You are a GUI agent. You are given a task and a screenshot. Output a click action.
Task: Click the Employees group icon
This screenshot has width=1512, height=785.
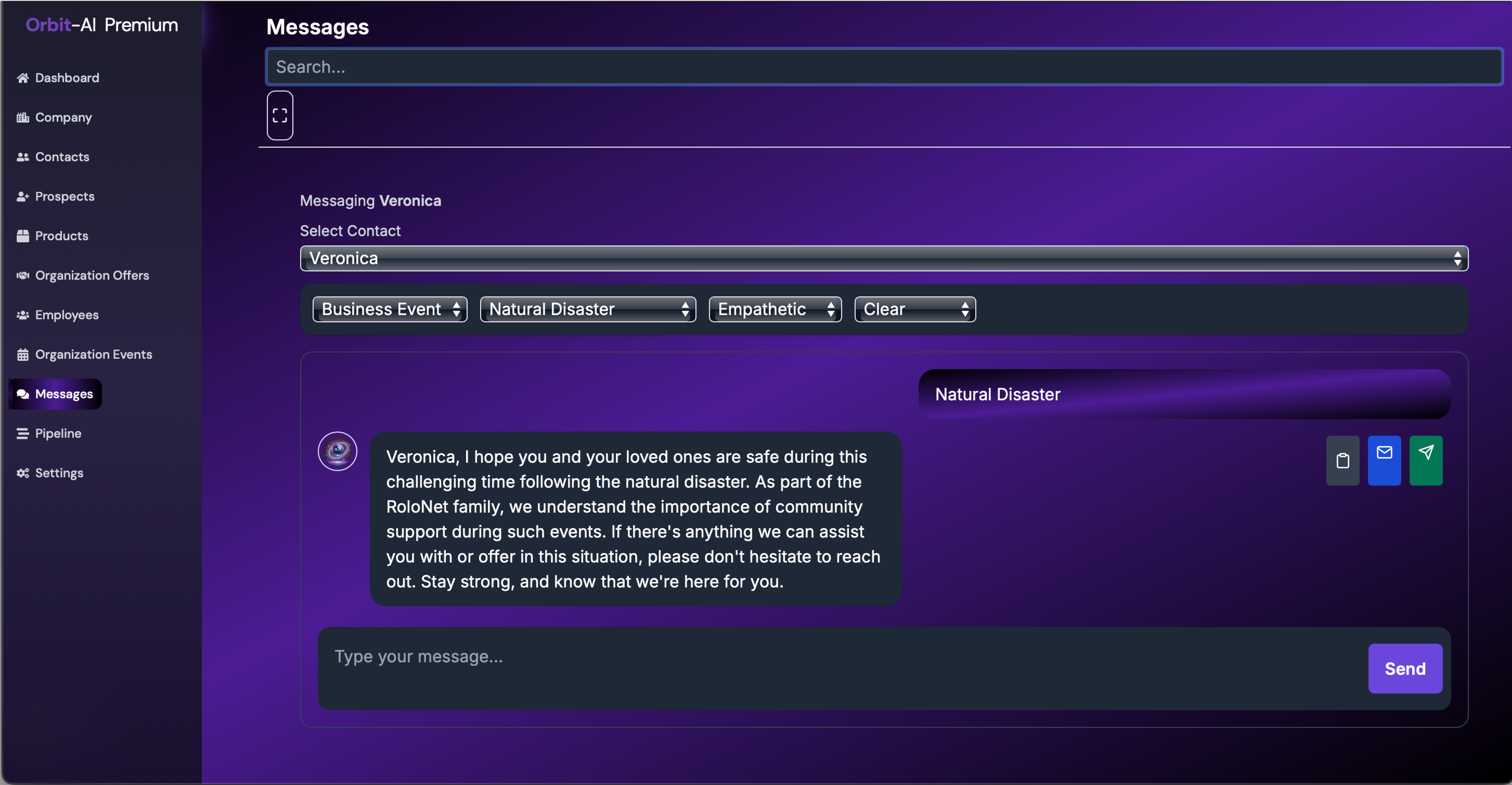(23, 315)
